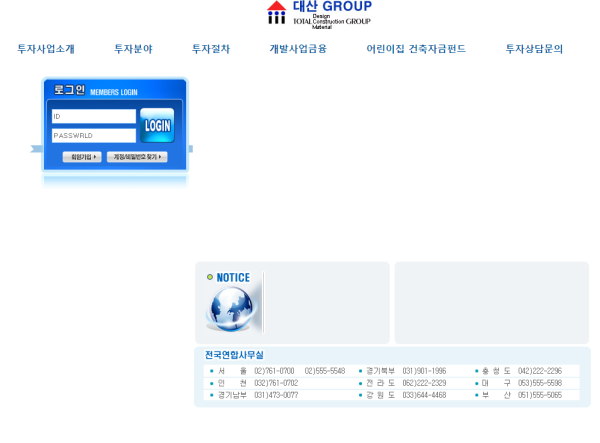
Task: Open the 개발사업금융 menu
Action: [298, 49]
